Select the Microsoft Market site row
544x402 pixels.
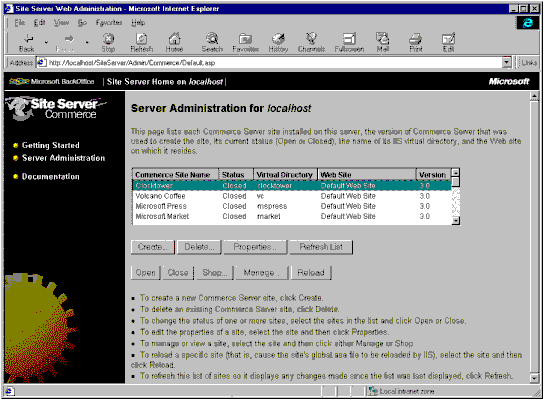(292, 216)
